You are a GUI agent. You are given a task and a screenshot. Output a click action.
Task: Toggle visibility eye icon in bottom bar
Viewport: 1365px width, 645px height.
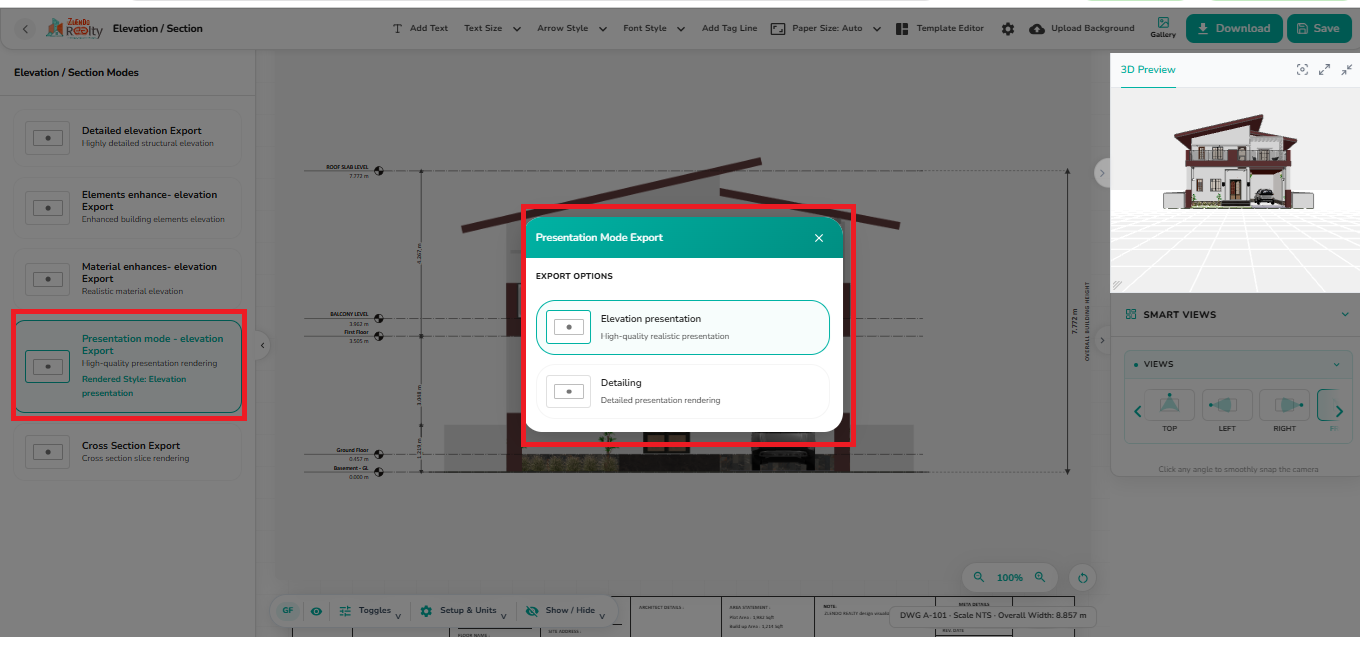pos(316,611)
